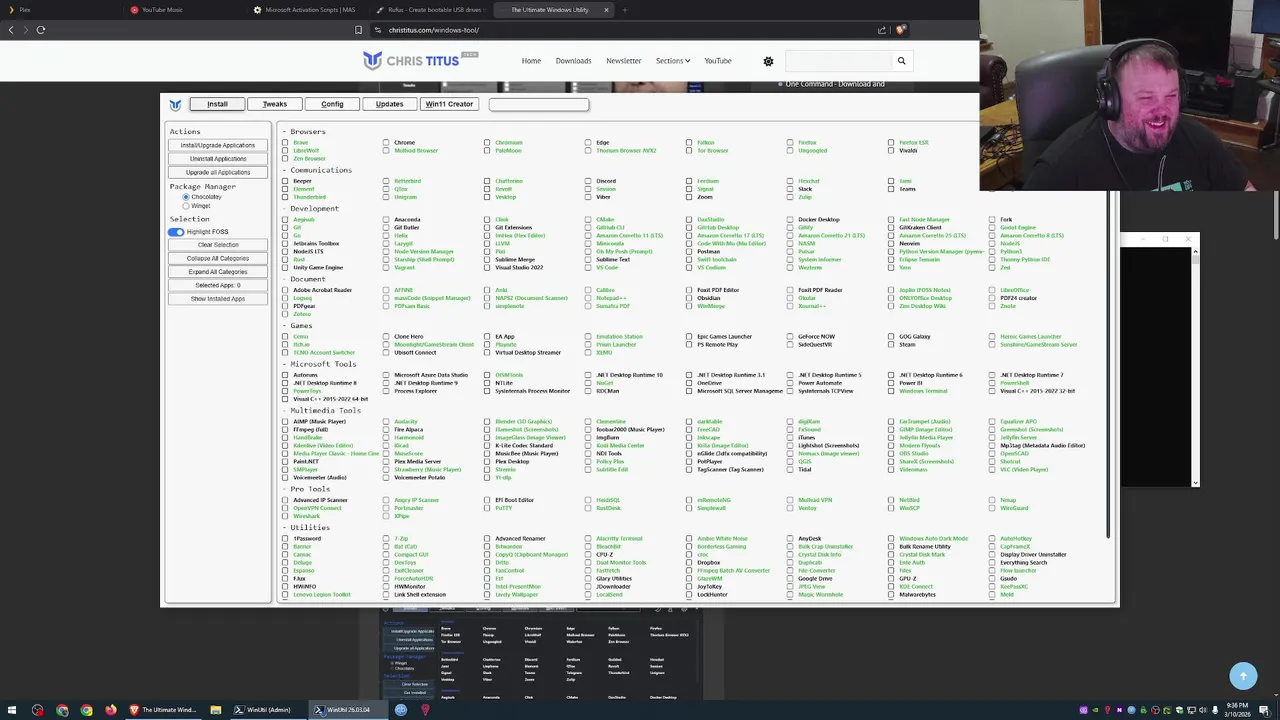Click Uninstall Applications button
This screenshot has width=1280, height=720.
click(217, 159)
